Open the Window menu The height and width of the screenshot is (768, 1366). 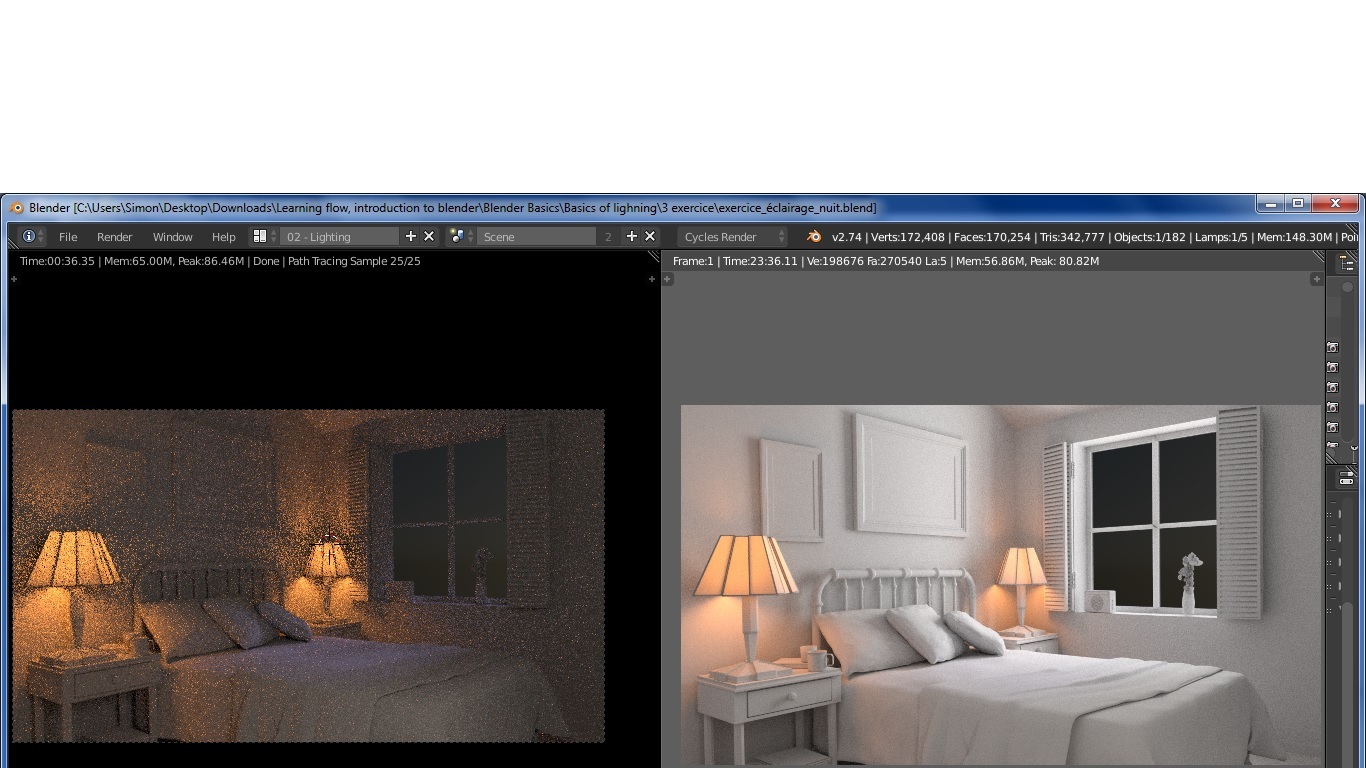172,236
